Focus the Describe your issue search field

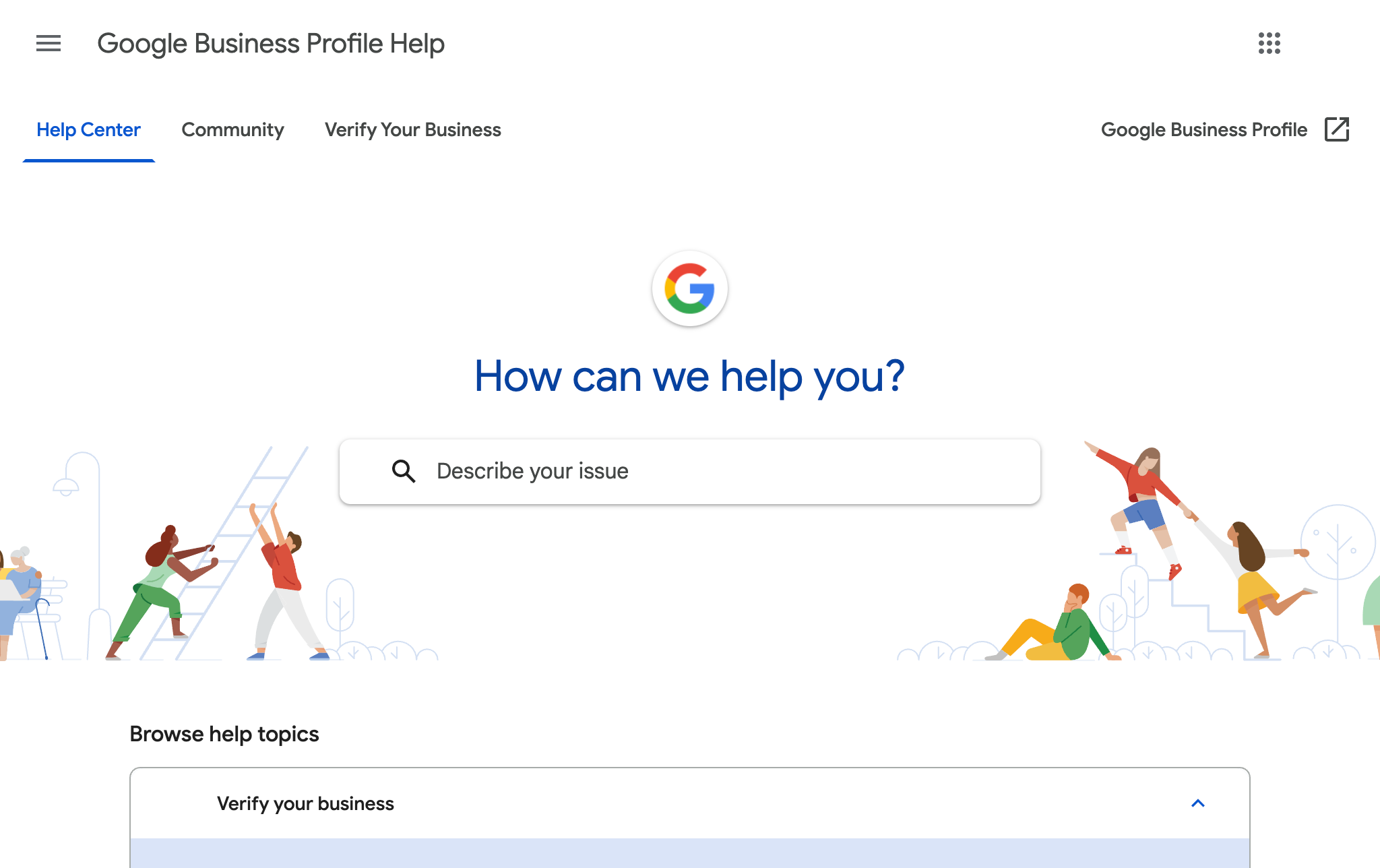coord(689,471)
